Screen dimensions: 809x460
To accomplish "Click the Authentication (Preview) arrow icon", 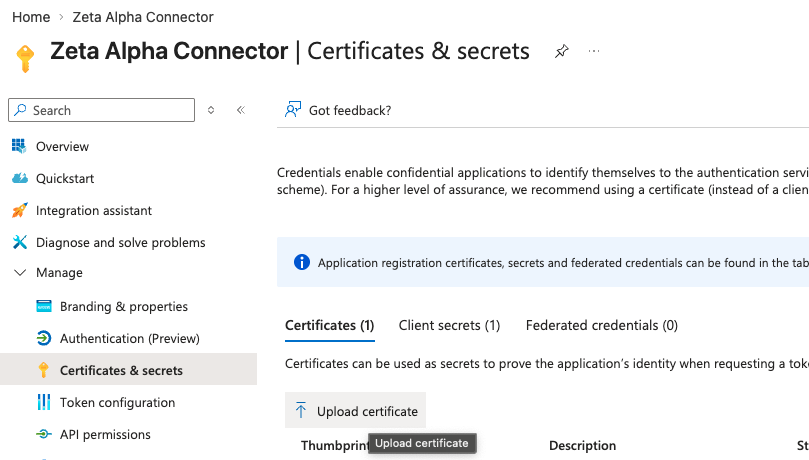I will point(44,338).
